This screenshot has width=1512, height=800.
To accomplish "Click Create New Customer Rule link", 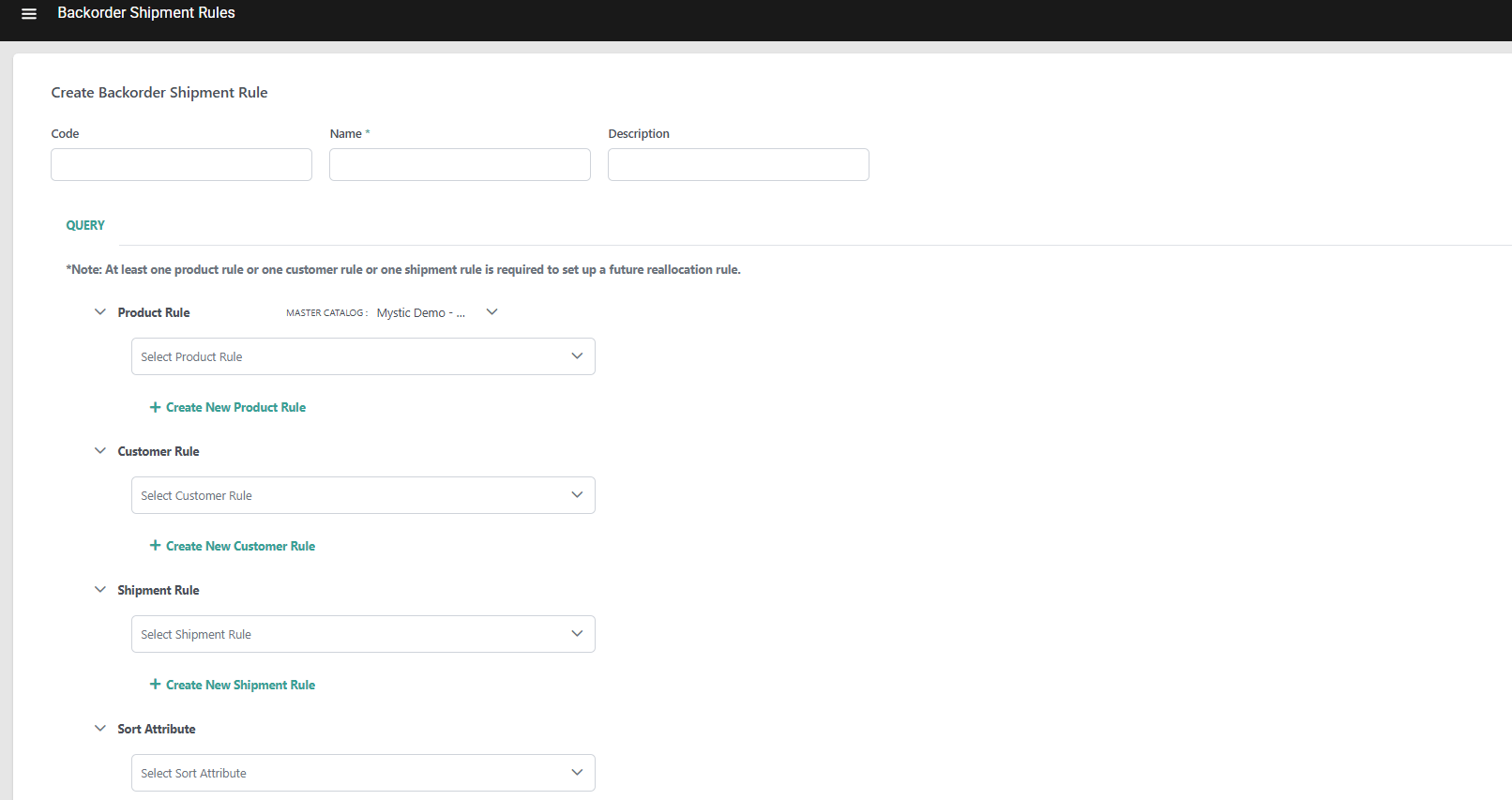I will 233,546.
